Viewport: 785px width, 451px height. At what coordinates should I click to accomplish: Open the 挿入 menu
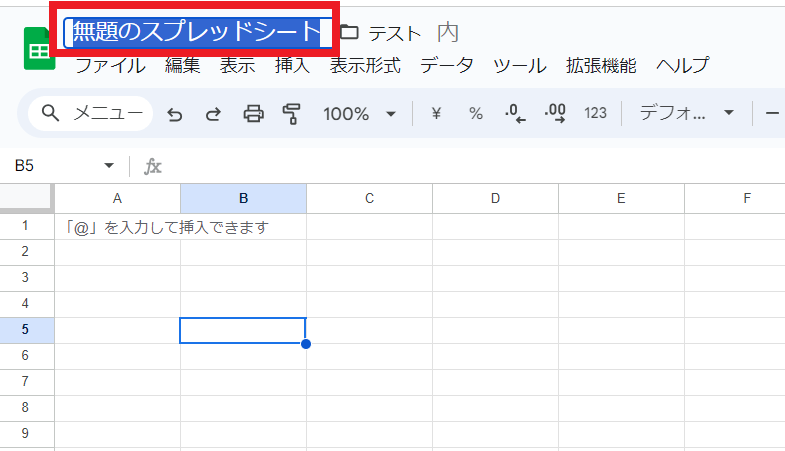(292, 67)
